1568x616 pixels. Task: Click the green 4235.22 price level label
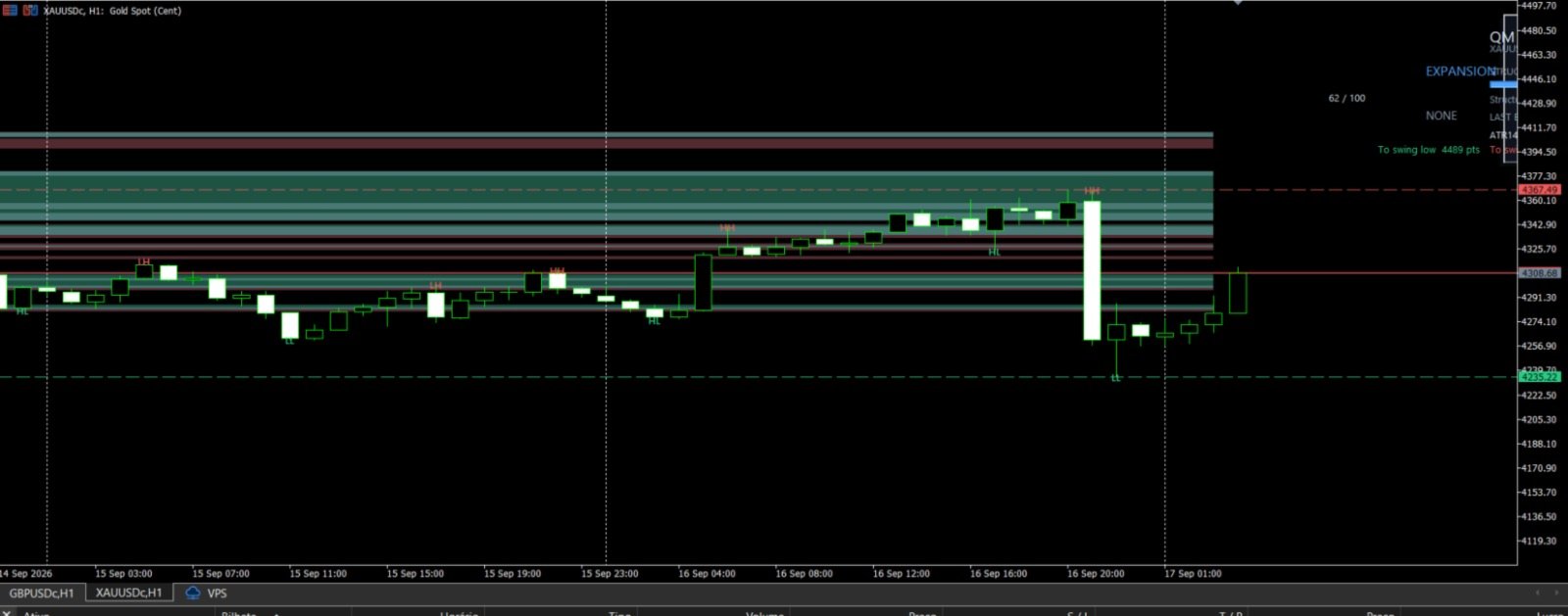[x=1539, y=376]
